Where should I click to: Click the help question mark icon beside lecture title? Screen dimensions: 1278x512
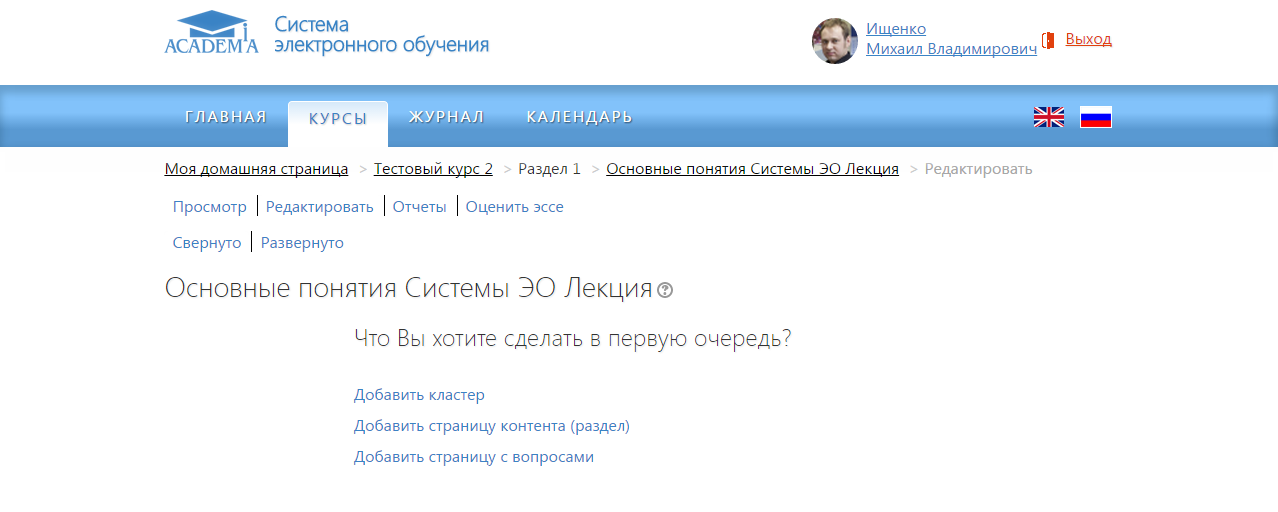(665, 291)
